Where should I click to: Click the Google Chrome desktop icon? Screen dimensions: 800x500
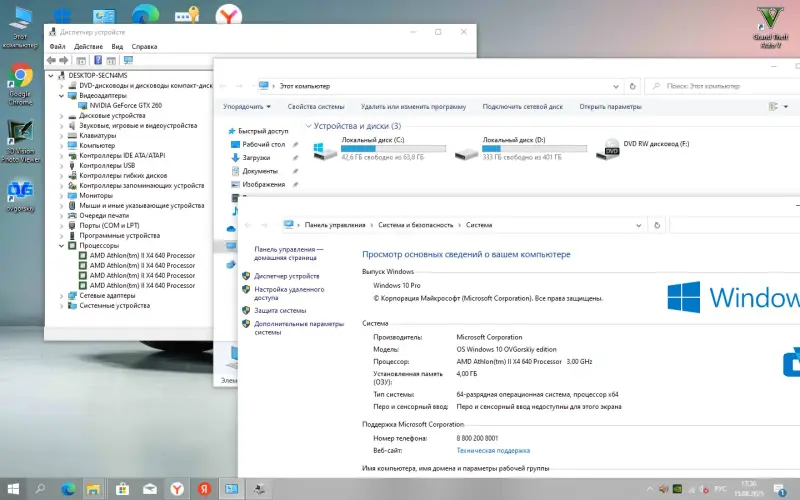click(20, 84)
